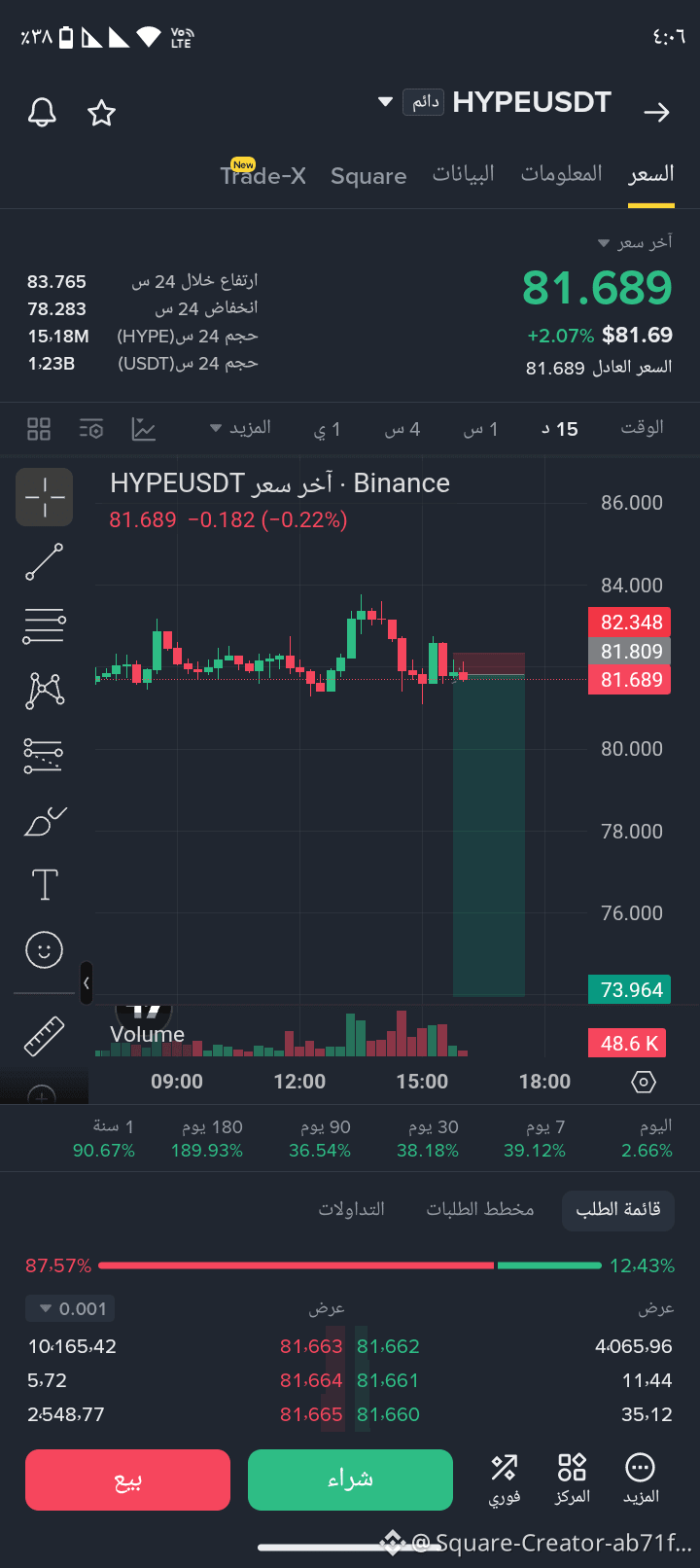Click the ask price 81.663
The width and height of the screenshot is (700, 1568).
pyautogui.click(x=311, y=1347)
